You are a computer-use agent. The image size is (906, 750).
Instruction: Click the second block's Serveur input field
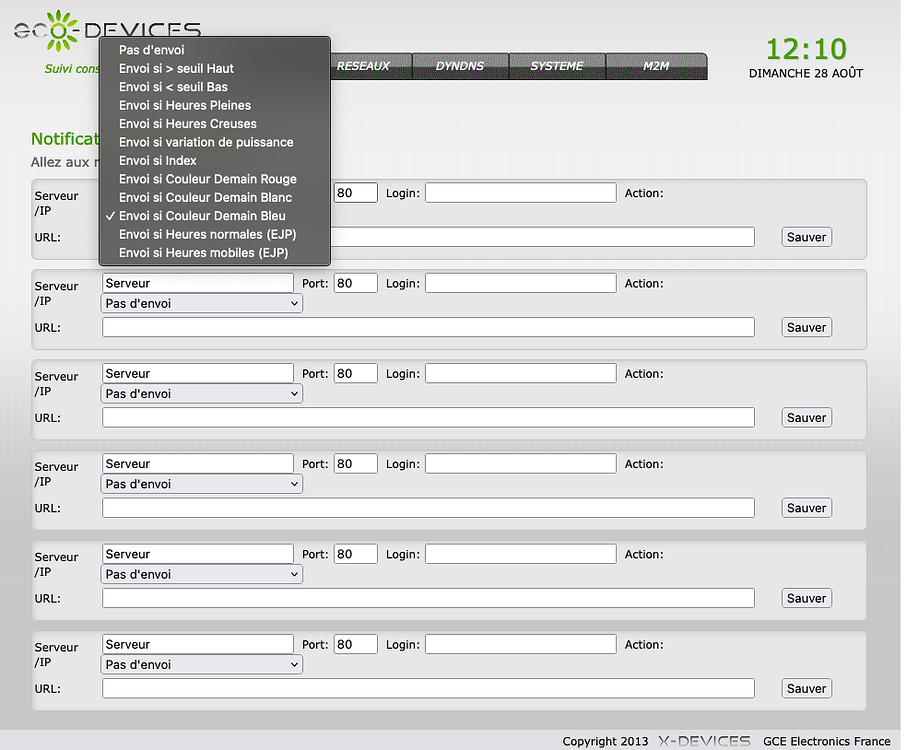198,284
